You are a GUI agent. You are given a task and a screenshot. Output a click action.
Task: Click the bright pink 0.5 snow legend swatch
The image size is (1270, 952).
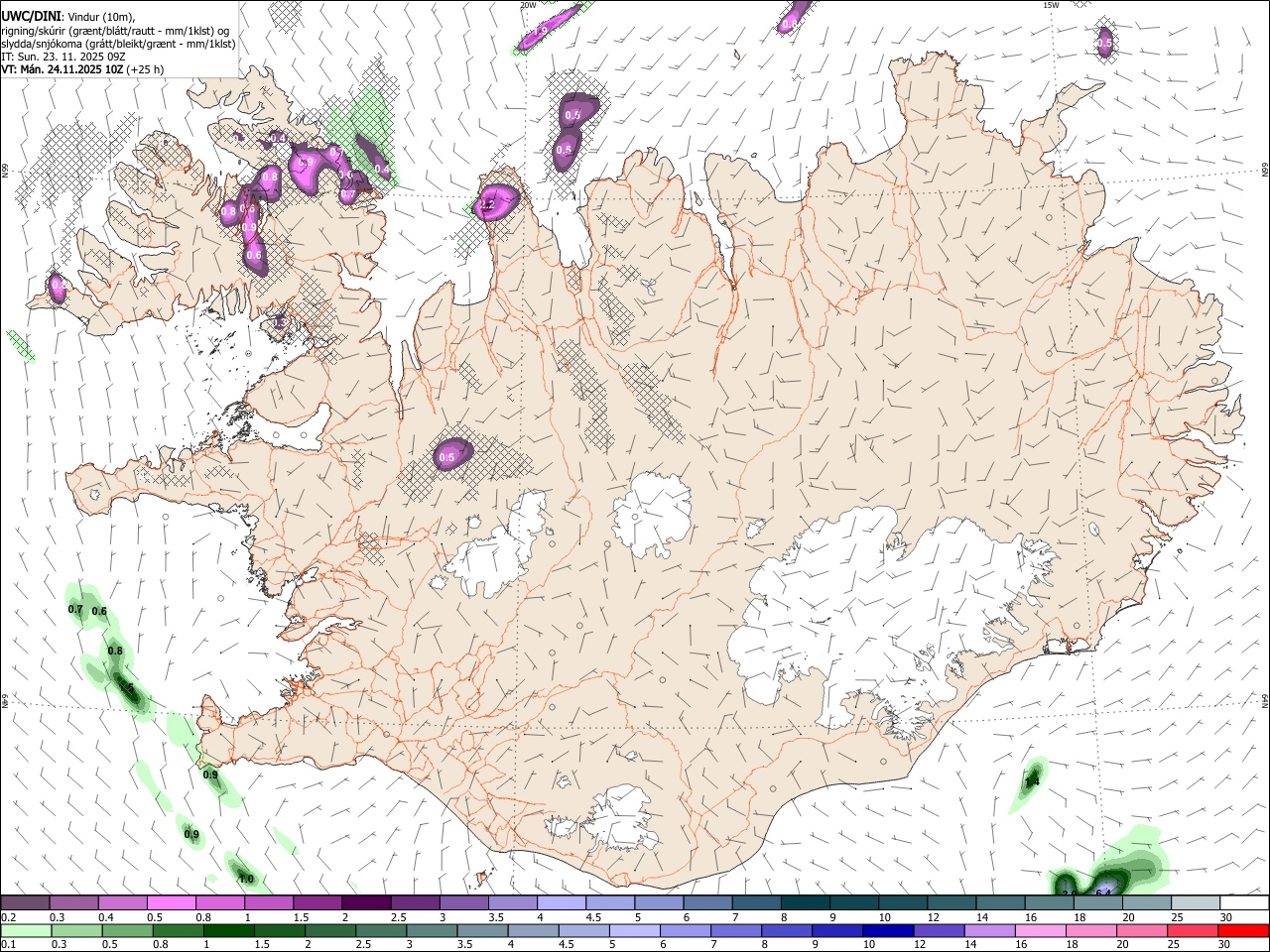(x=171, y=903)
